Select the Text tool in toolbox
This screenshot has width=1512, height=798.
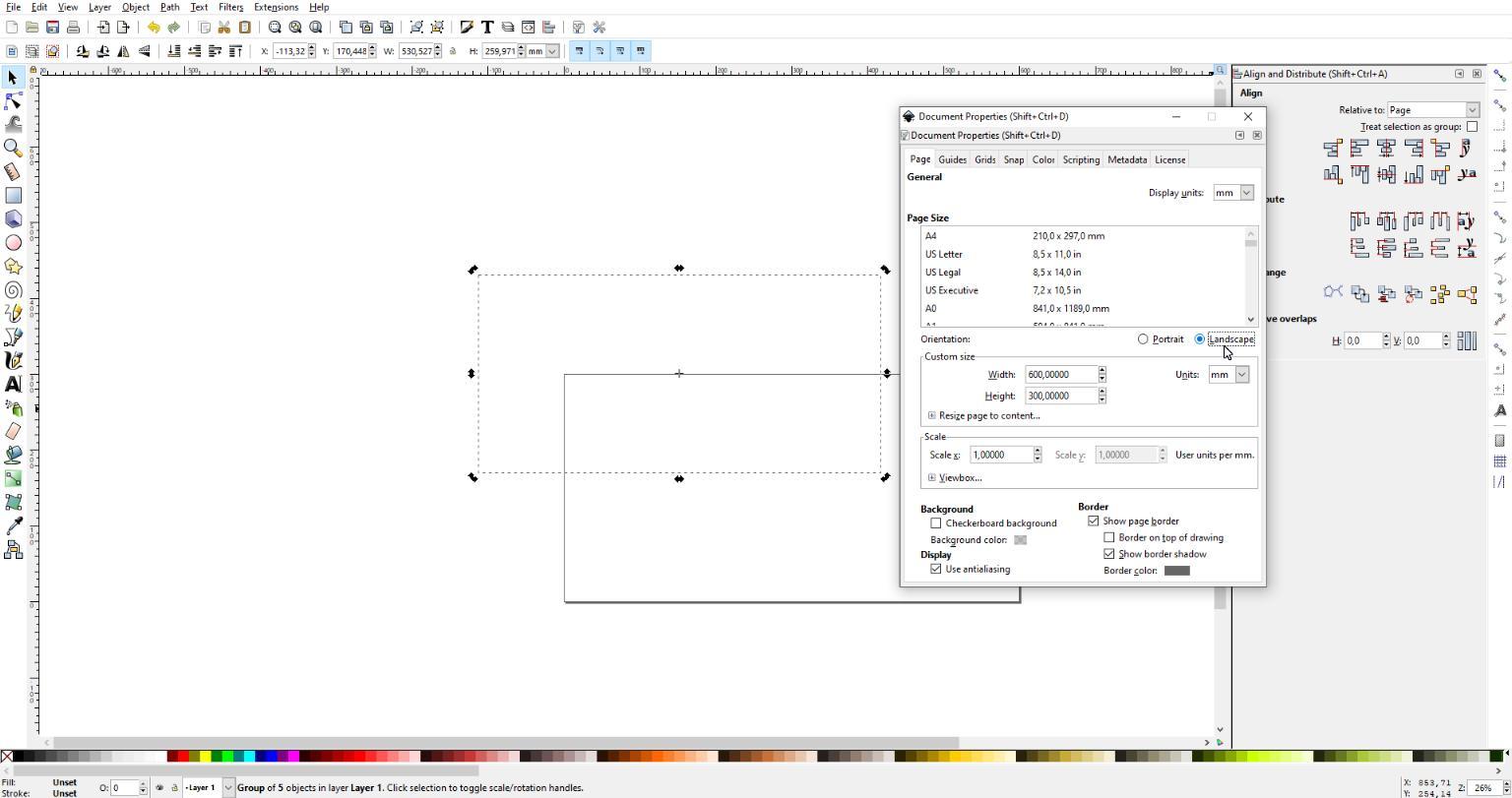coord(13,384)
